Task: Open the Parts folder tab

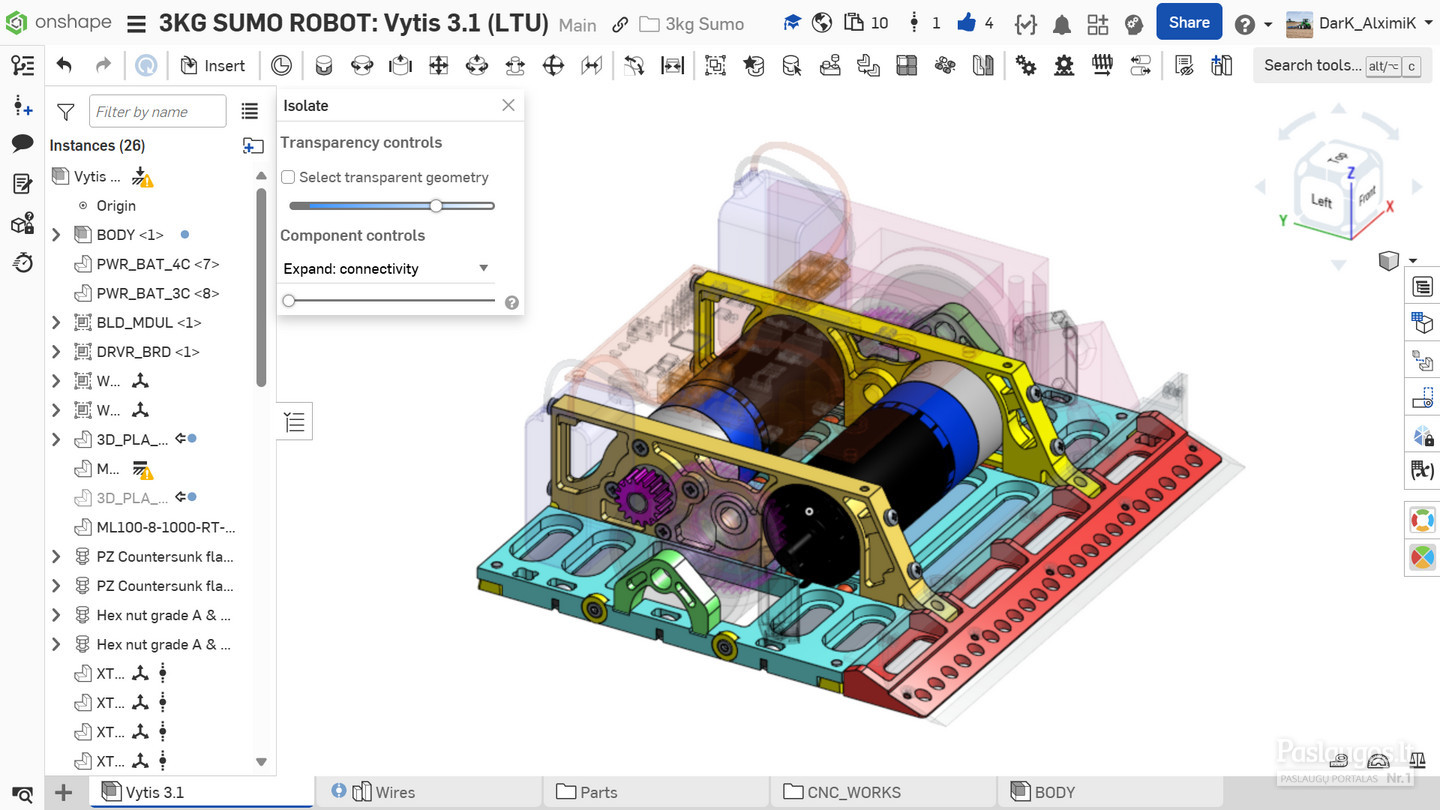Action: [x=657, y=792]
